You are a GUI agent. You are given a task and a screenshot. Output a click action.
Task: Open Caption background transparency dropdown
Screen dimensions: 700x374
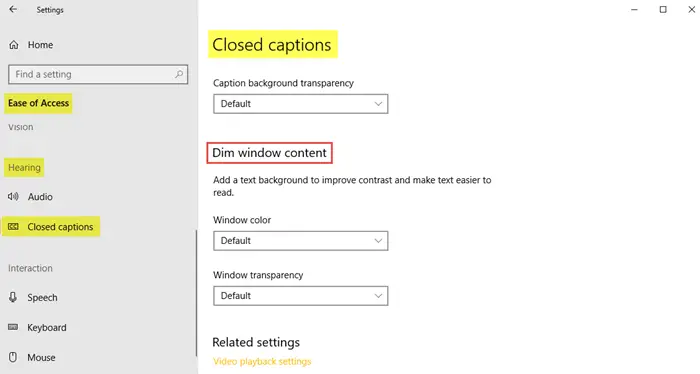(x=300, y=104)
